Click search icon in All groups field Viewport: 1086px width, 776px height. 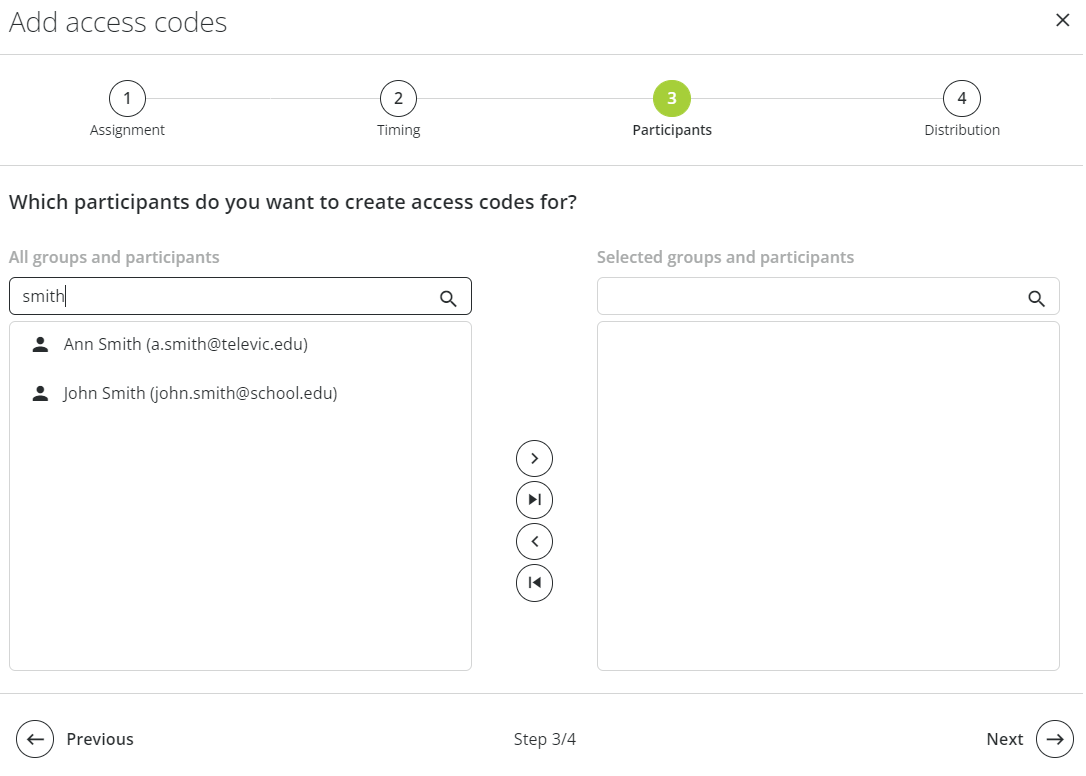click(x=448, y=299)
